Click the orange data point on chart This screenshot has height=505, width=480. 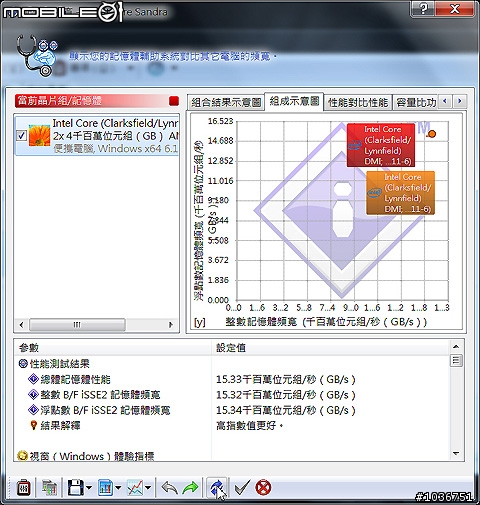pos(432,134)
